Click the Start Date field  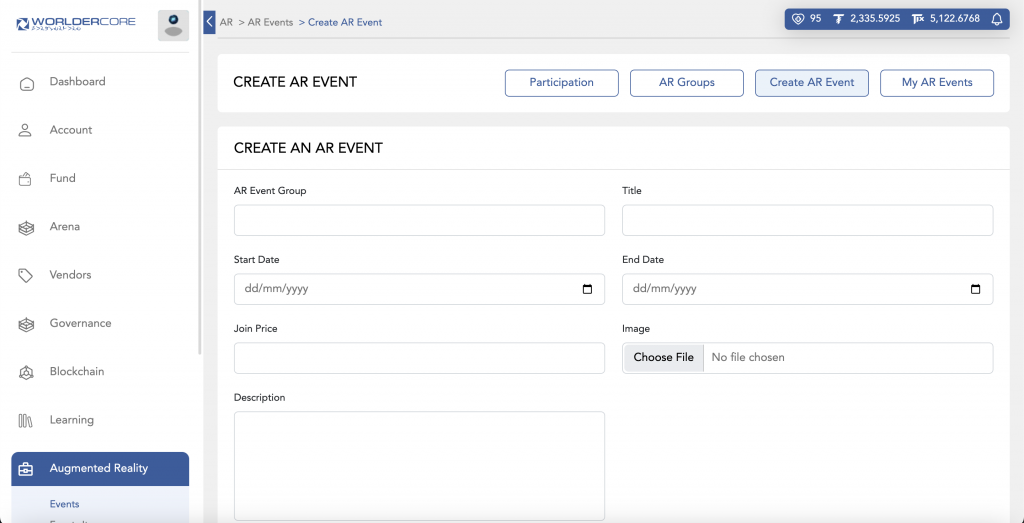pos(419,289)
